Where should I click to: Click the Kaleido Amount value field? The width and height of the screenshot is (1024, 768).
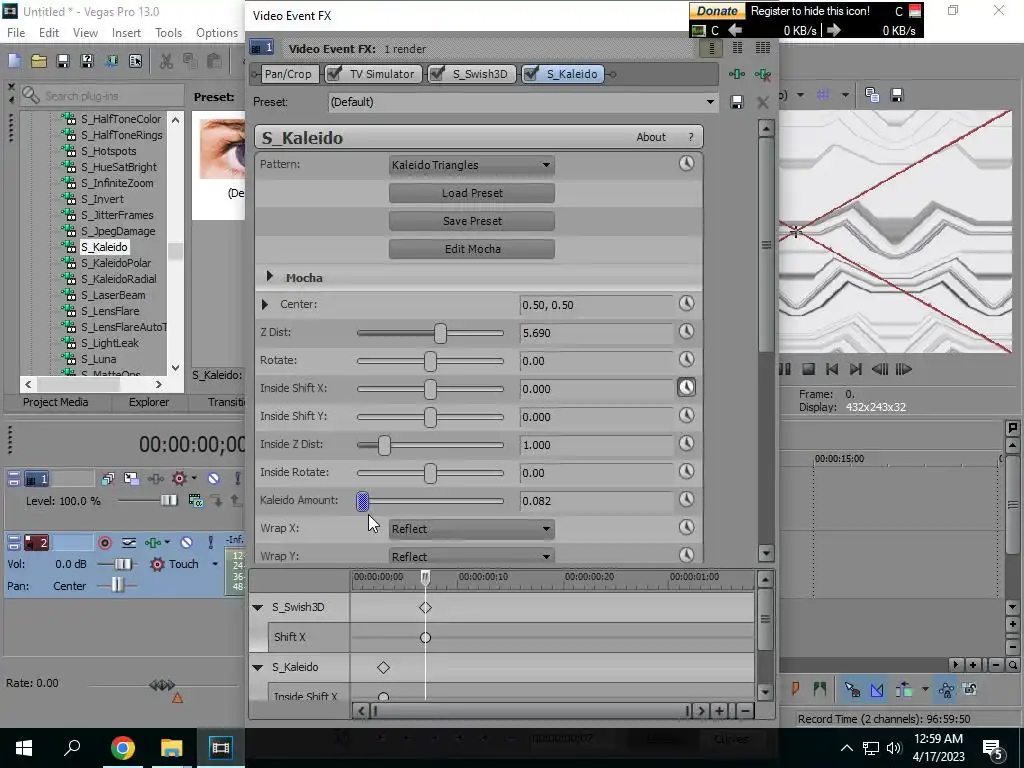point(596,501)
